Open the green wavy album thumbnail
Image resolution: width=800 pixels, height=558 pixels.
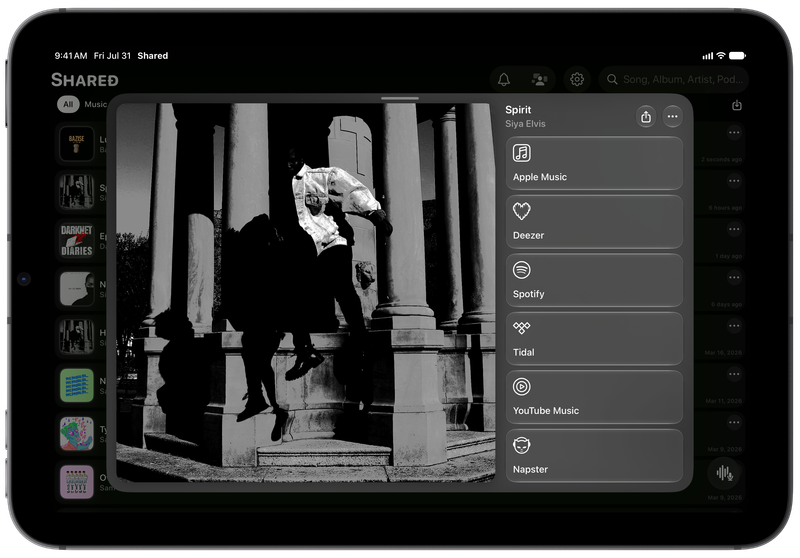(x=77, y=386)
